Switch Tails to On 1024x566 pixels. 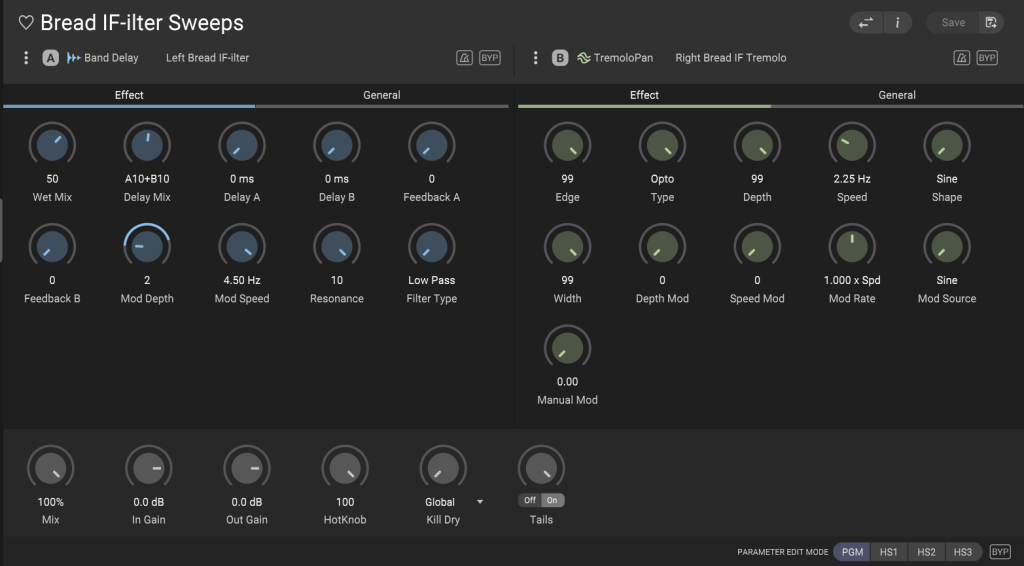pyautogui.click(x=552, y=501)
